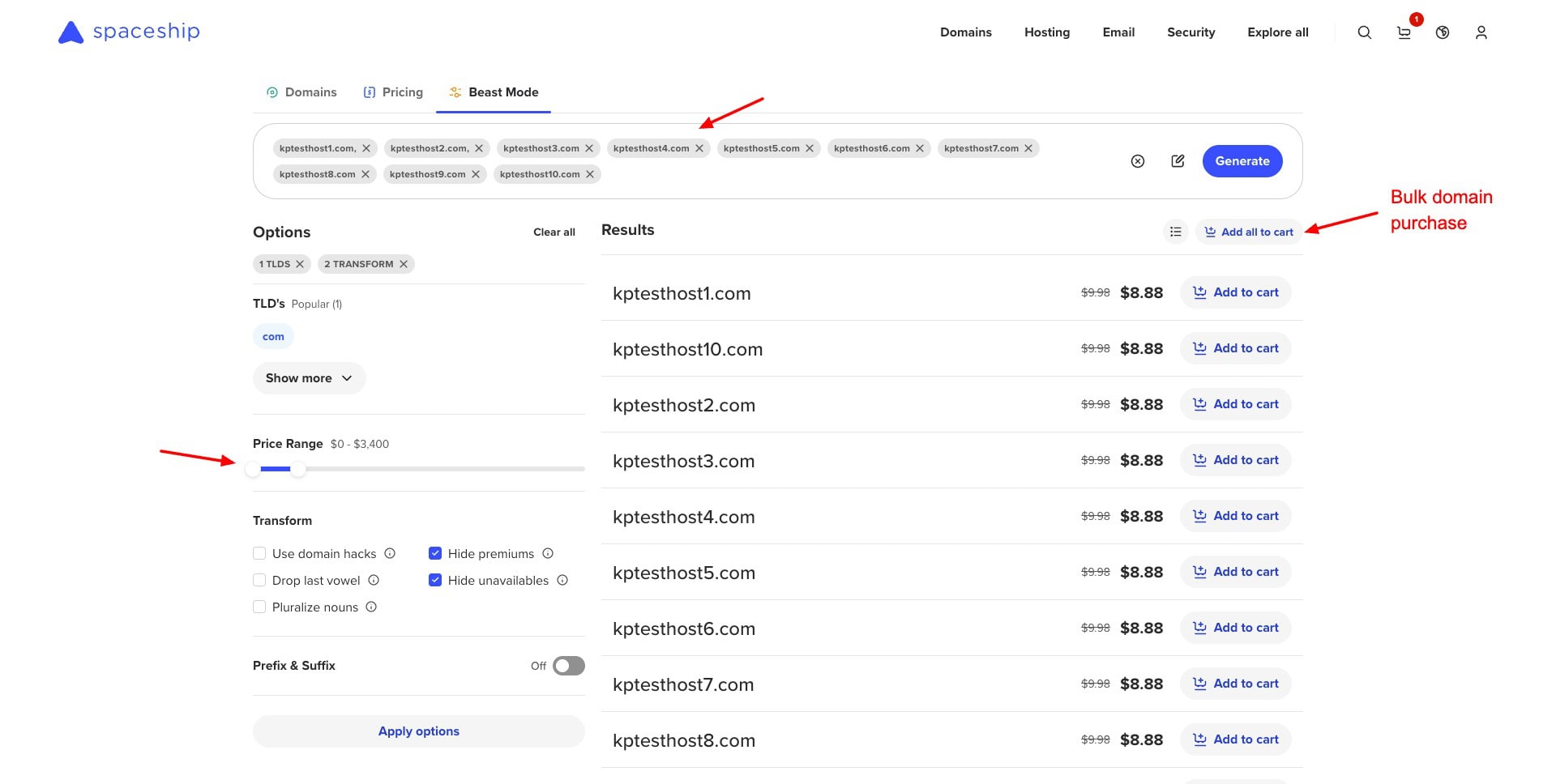Open the user account icon
The image size is (1556, 784).
tap(1481, 32)
